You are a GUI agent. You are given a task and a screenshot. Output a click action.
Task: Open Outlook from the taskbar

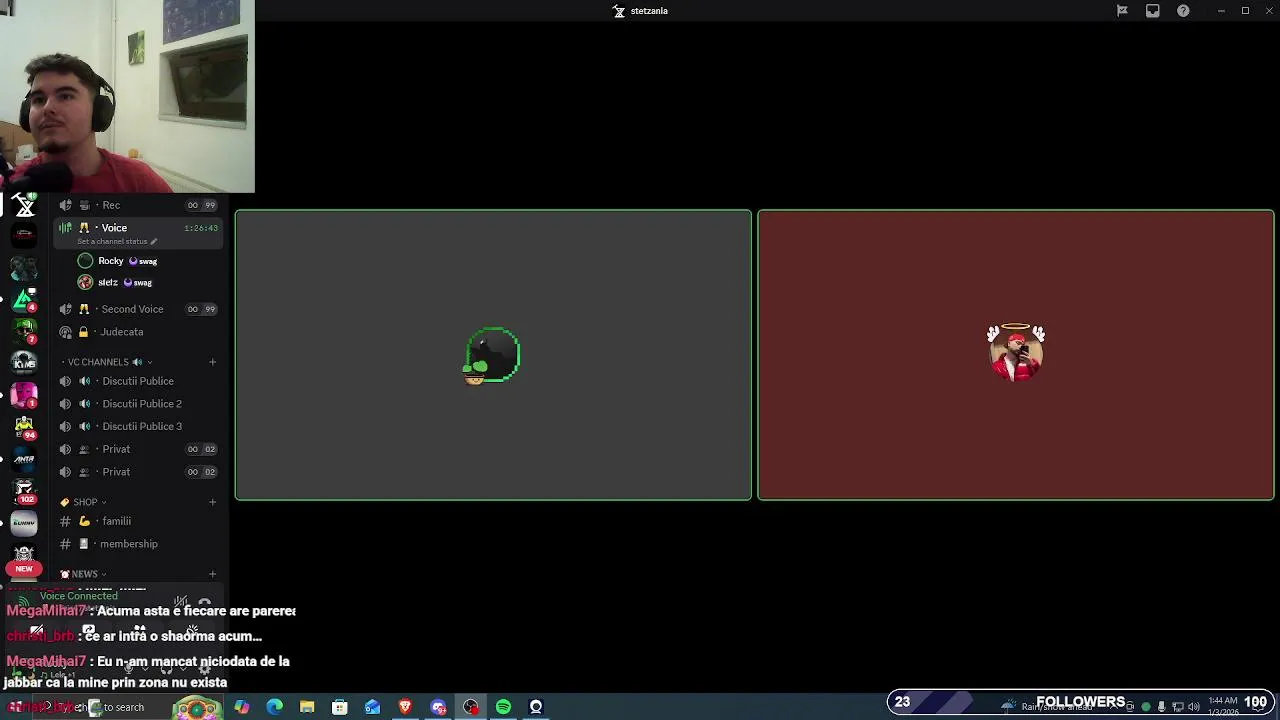coord(372,707)
